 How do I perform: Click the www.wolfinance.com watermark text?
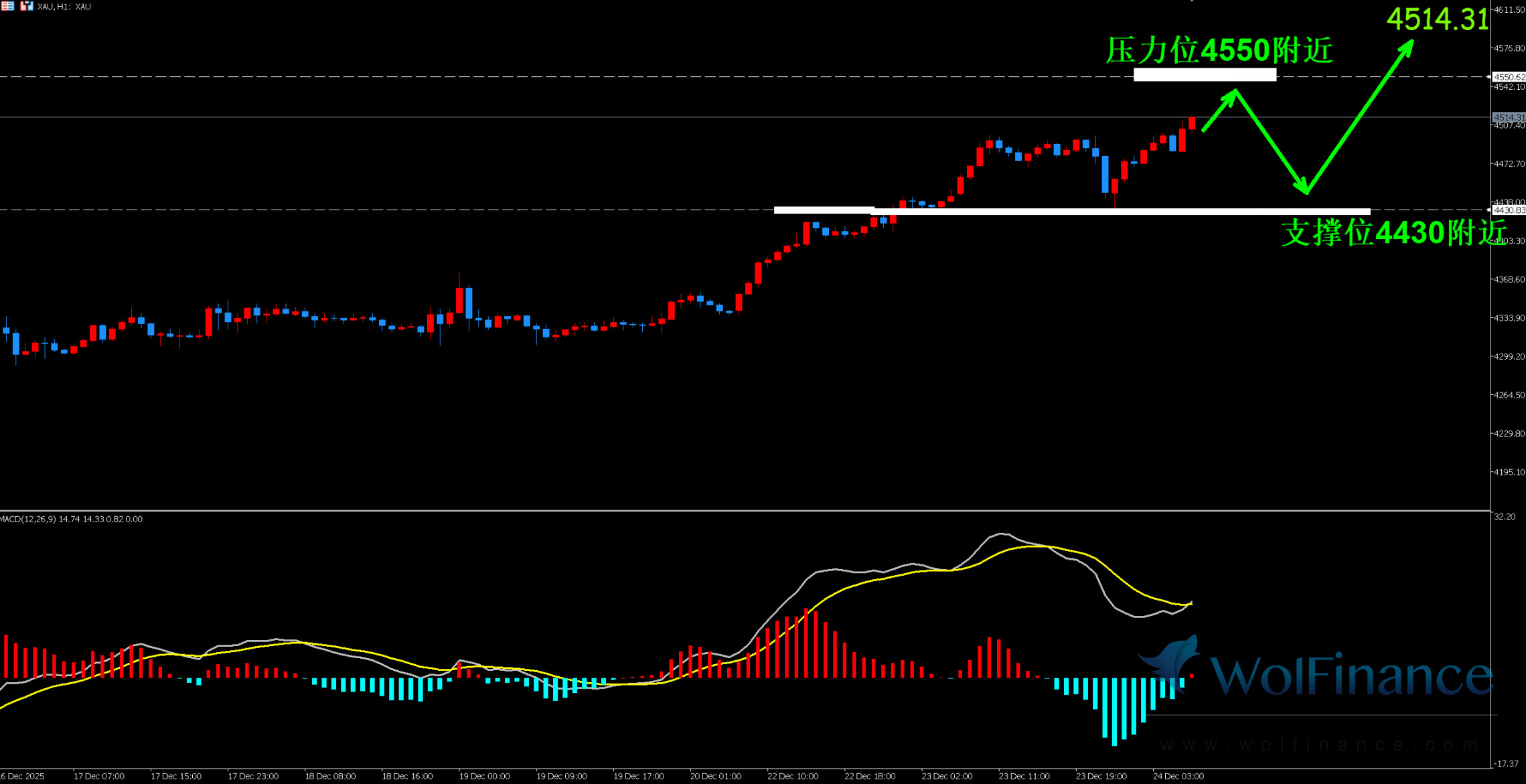click(x=1319, y=744)
